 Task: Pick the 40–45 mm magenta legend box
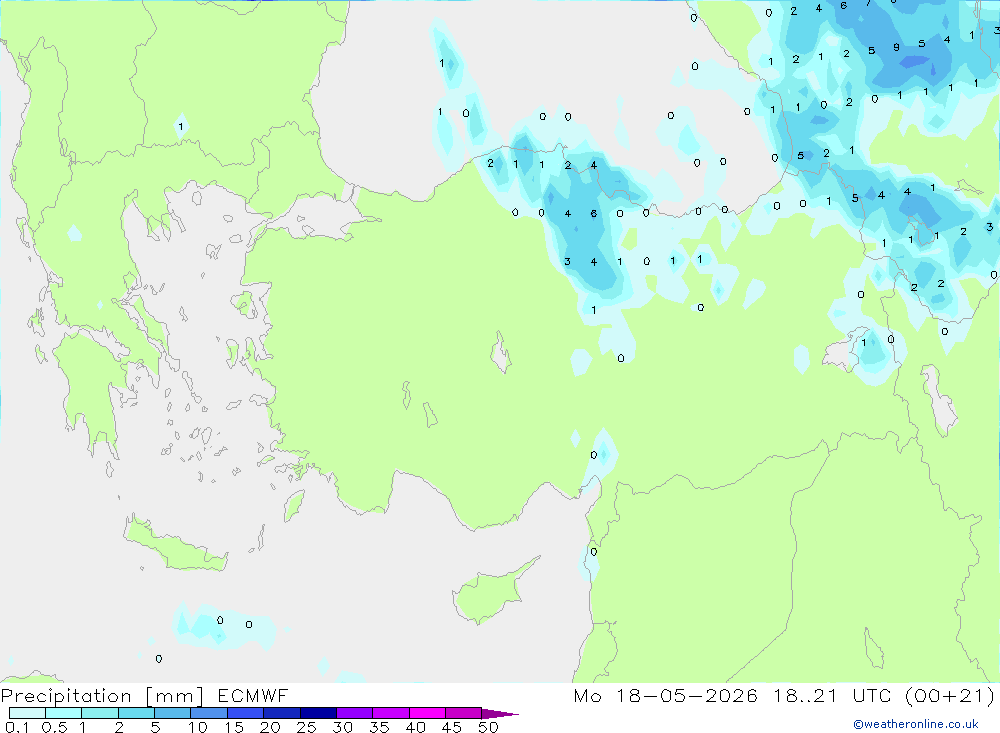[427, 713]
